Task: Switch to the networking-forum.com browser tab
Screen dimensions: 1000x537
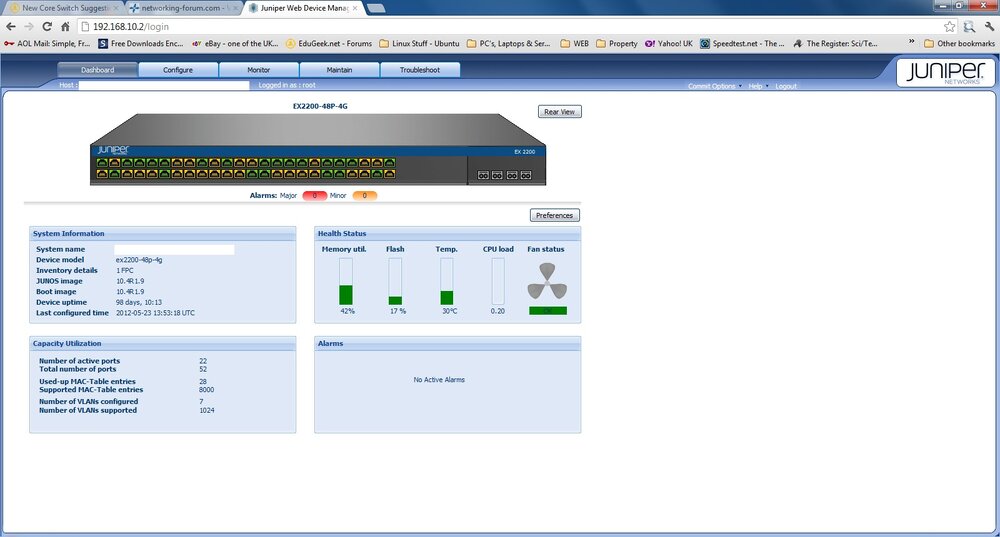Action: [182, 8]
